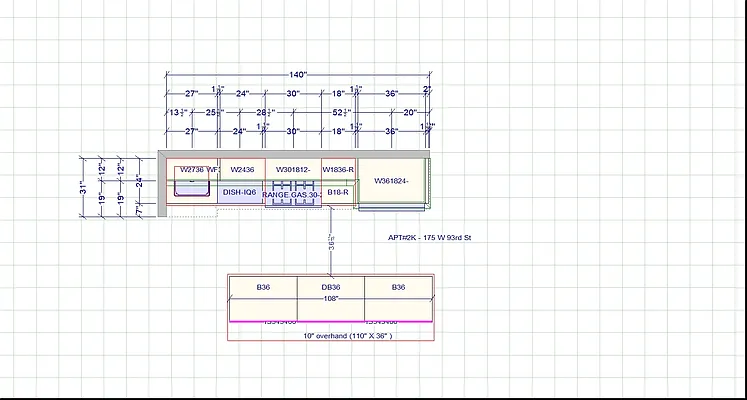Click the 140" overall dimension label

(x=298, y=75)
